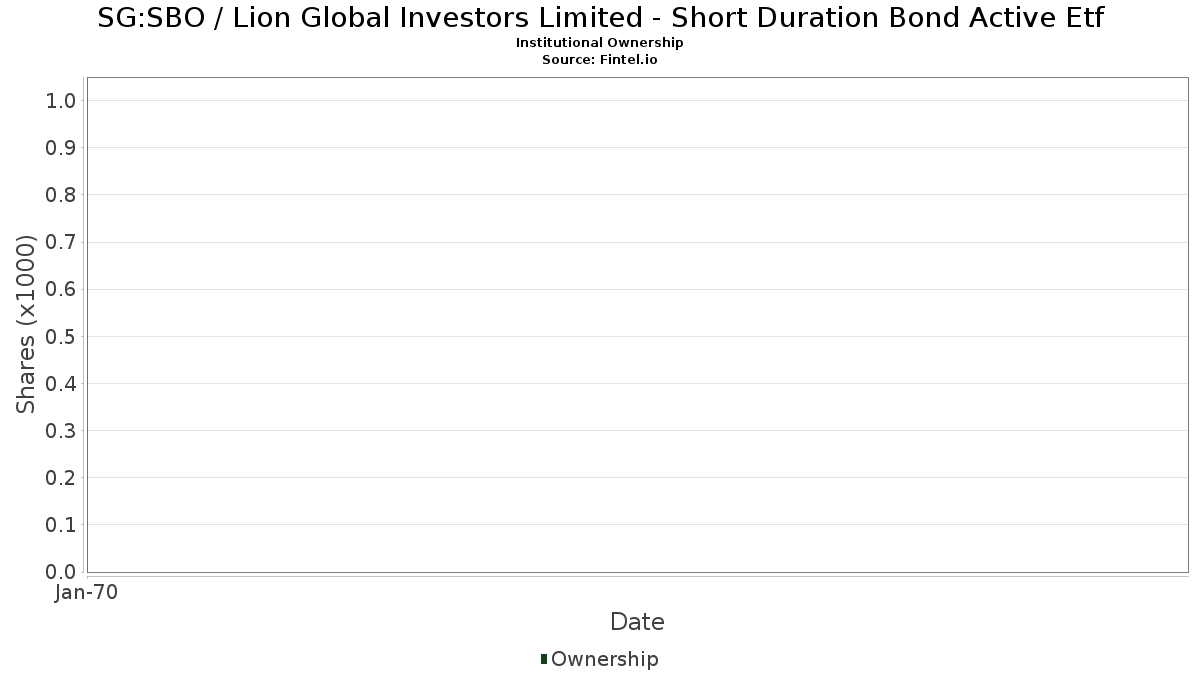Click the 0.7 y-axis tick label
This screenshot has height=675, width=1200.
coord(61,242)
